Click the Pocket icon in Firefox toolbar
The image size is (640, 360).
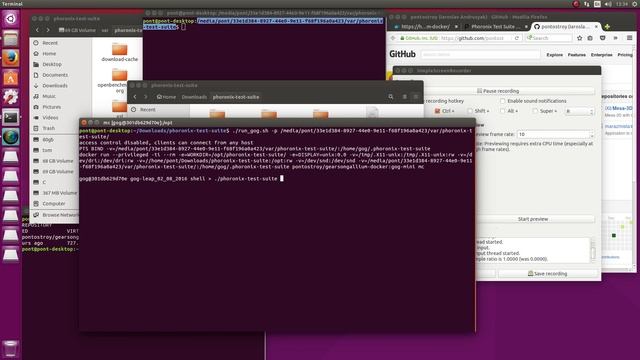(602, 38)
